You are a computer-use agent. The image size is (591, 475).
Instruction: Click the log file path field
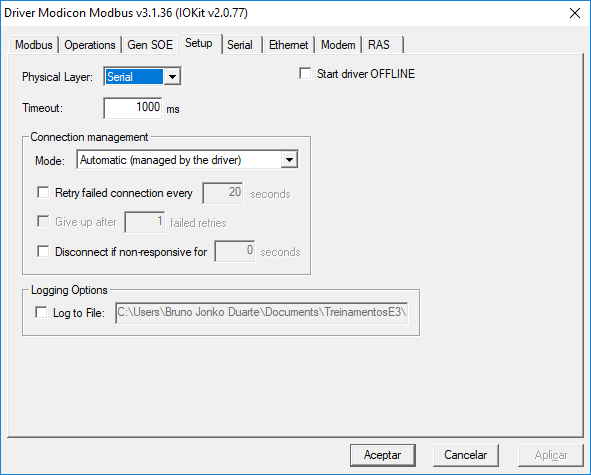pyautogui.click(x=262, y=313)
